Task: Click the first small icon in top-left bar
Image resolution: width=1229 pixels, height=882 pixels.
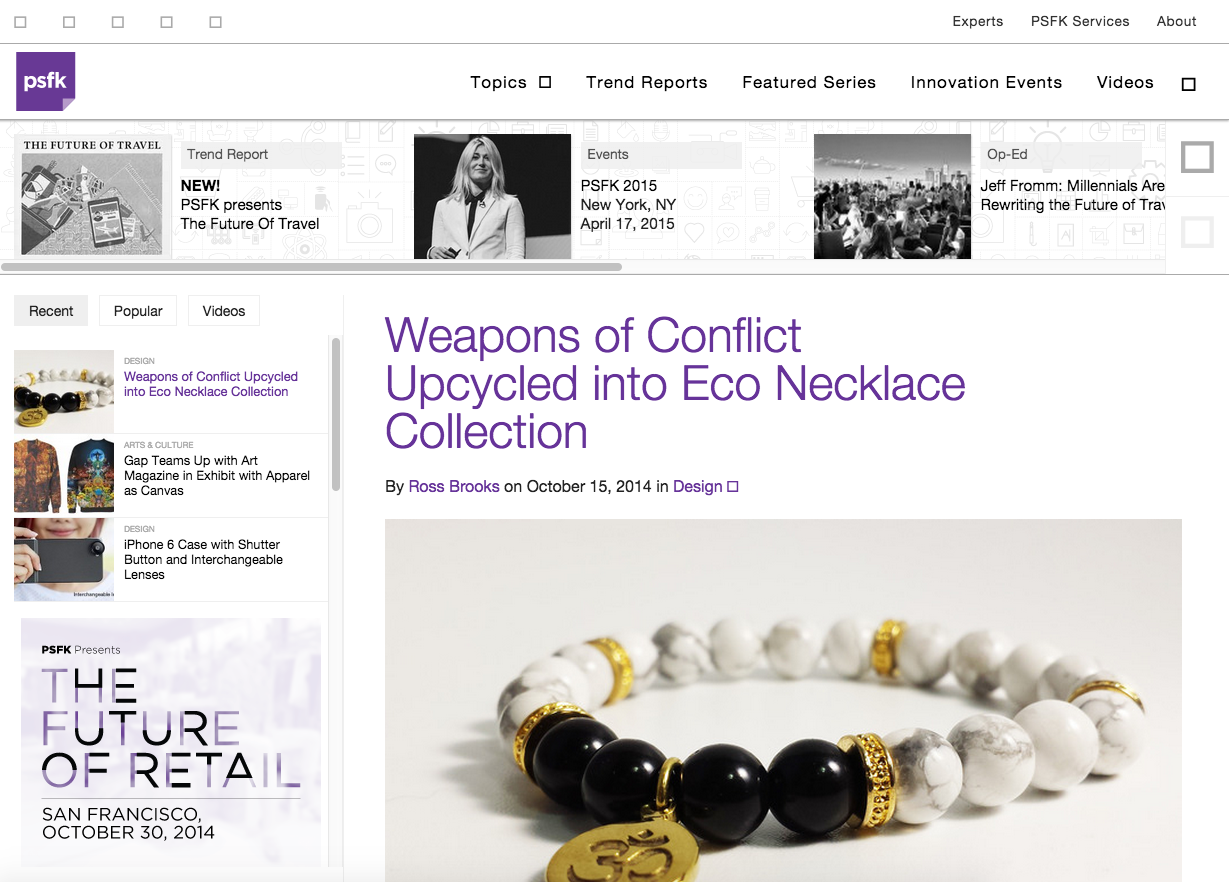Action: (20, 22)
